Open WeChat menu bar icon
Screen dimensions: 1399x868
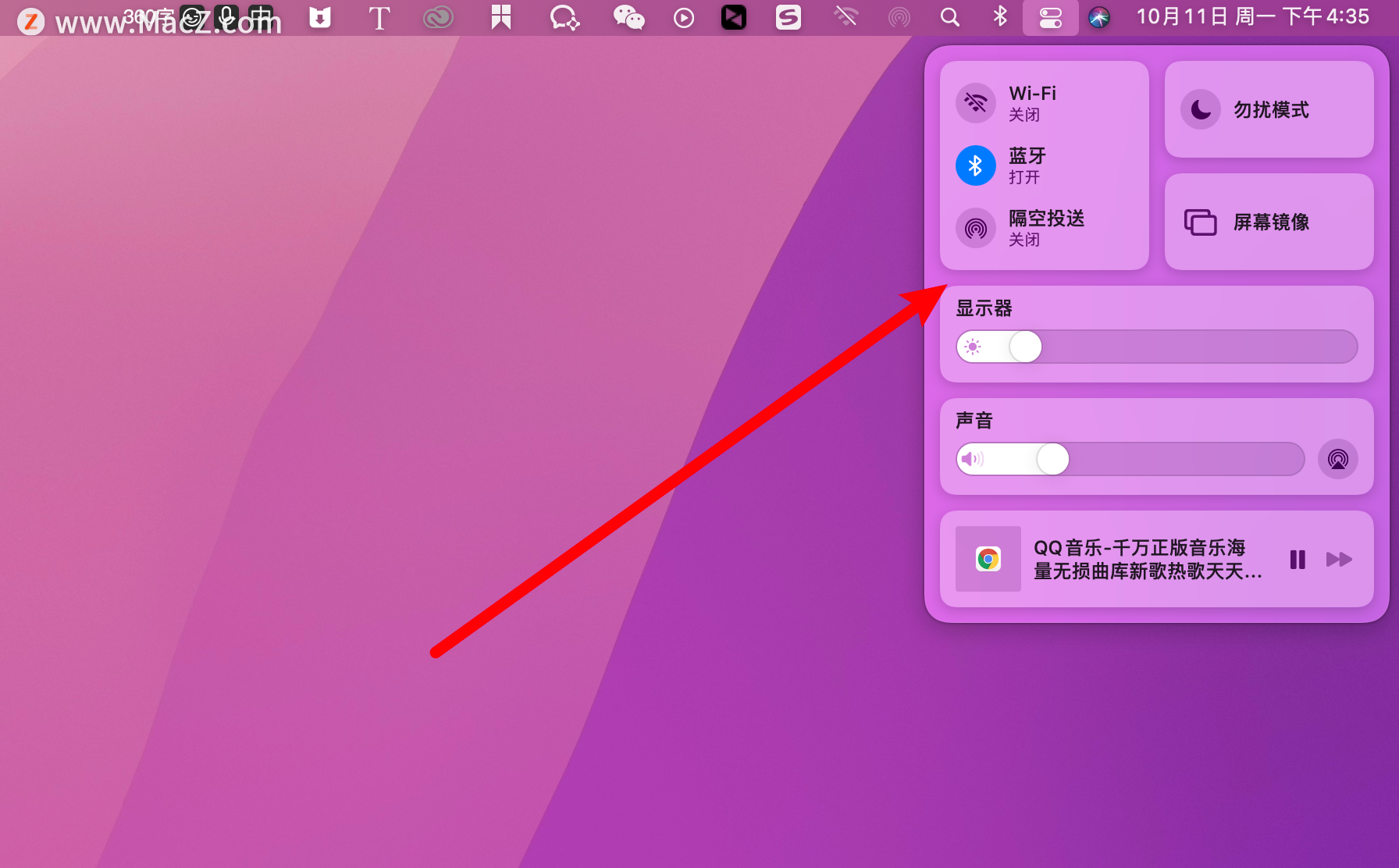tap(629, 17)
